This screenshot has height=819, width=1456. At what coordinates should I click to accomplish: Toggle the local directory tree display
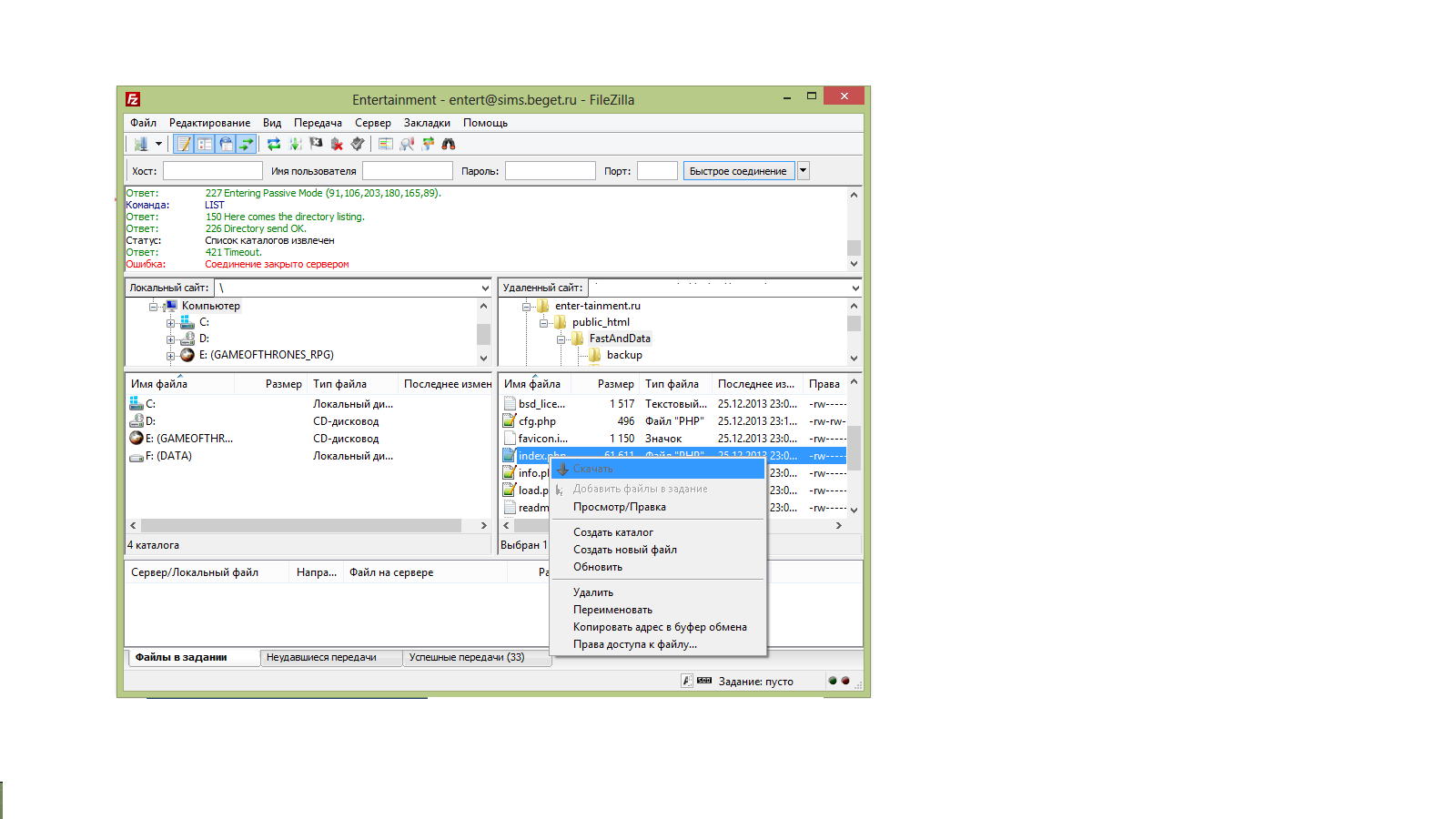[205, 144]
